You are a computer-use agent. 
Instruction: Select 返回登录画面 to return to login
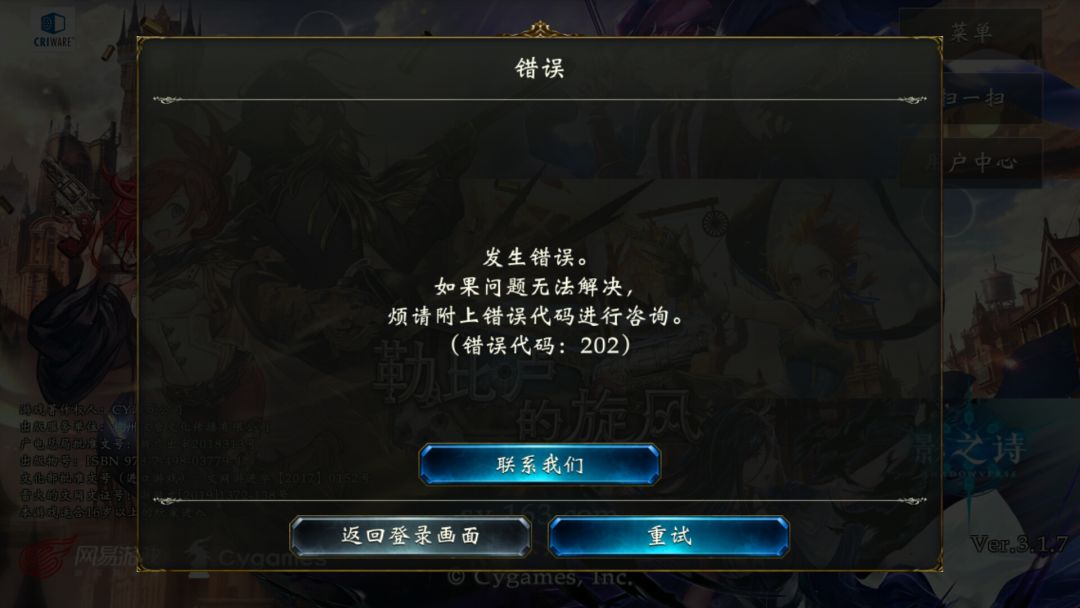(x=411, y=536)
